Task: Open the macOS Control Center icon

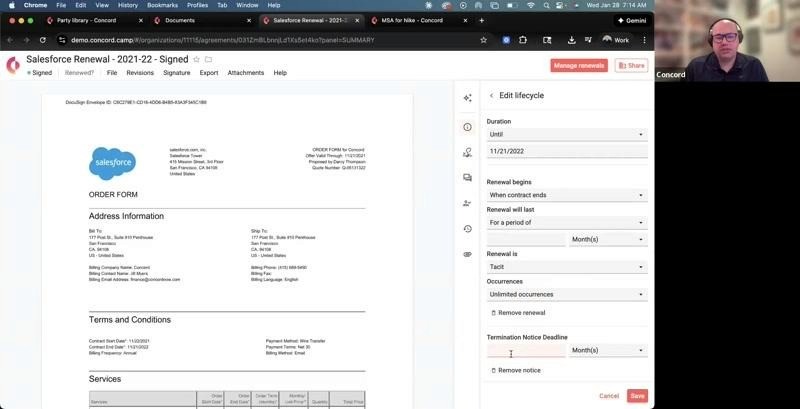Action: [561, 5]
